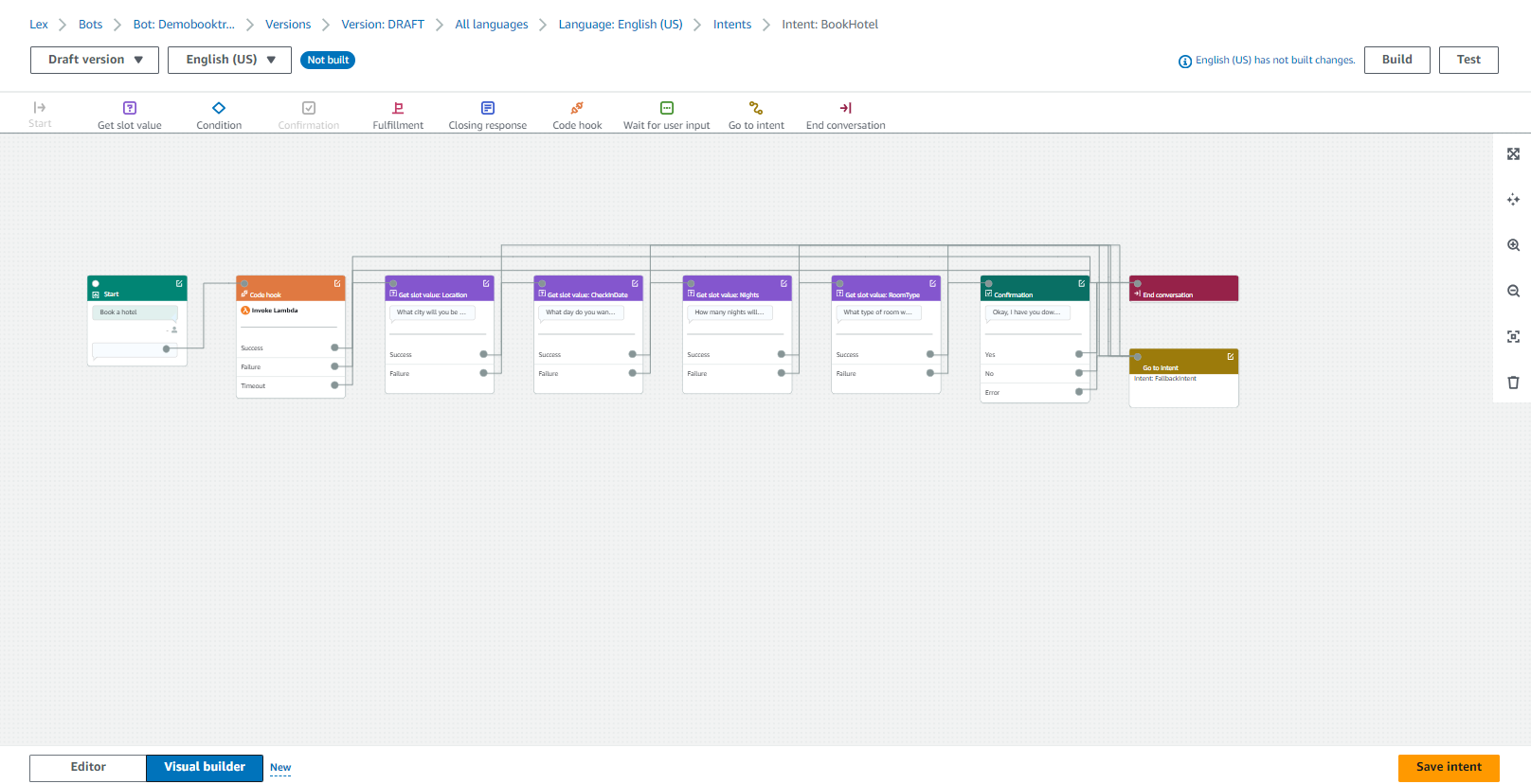Switch to the Editor tab
1531x784 pixels.
tap(88, 768)
